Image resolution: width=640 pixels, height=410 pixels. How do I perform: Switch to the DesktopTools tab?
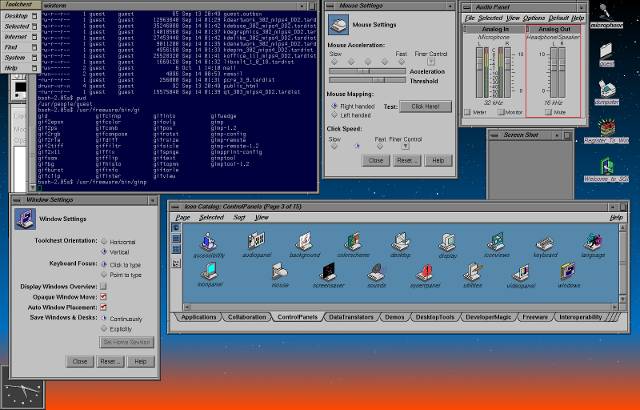click(433, 316)
